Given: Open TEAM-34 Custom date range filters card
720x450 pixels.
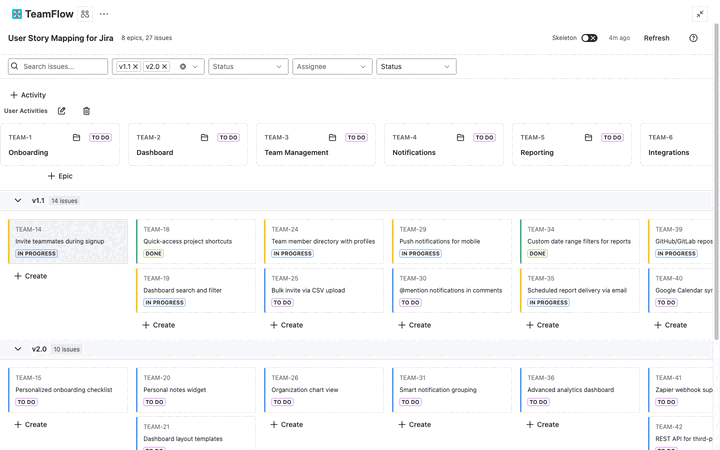Looking at the screenshot, I should point(579,241).
